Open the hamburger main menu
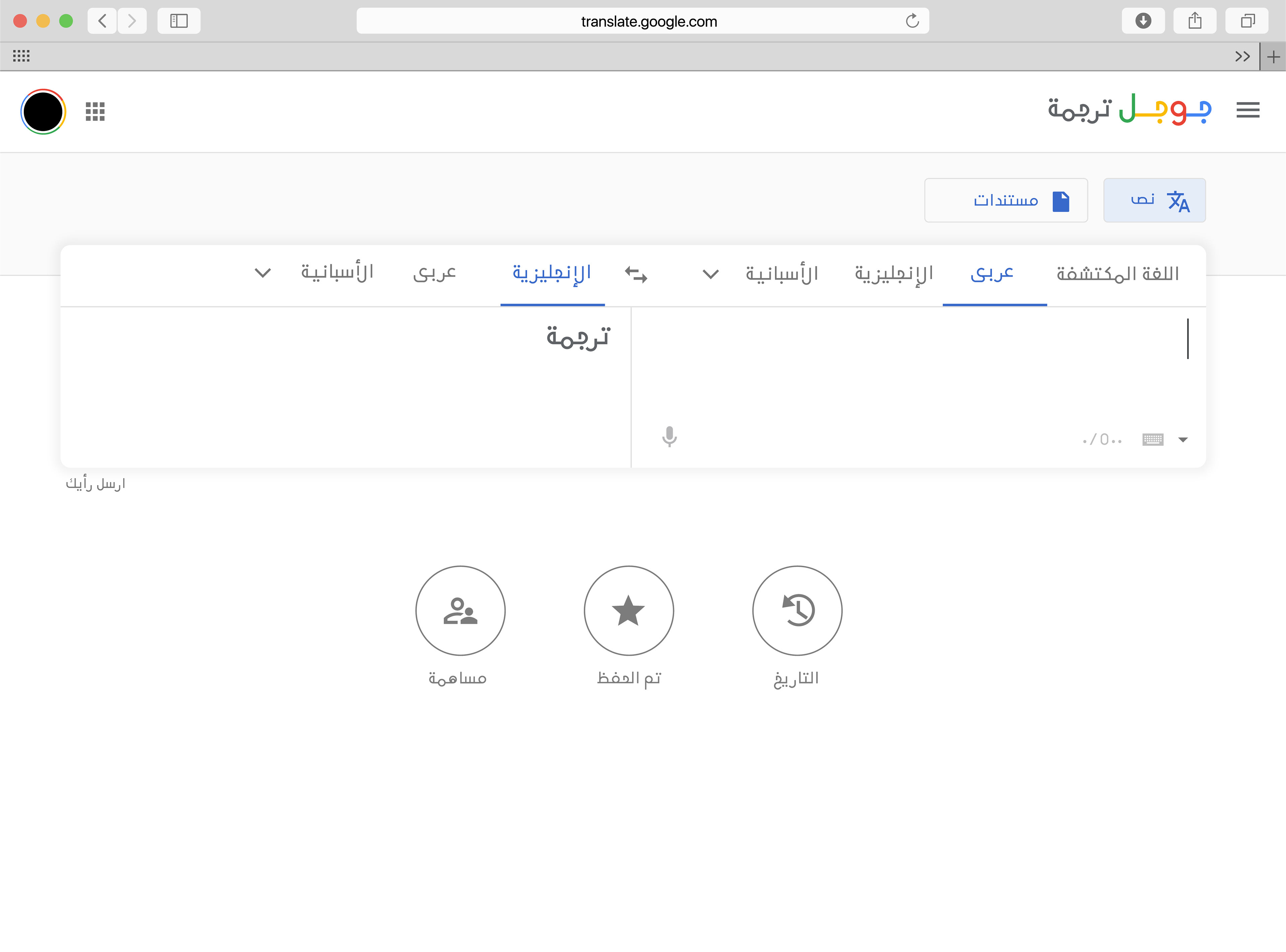This screenshot has width=1286, height=952. 1247,110
